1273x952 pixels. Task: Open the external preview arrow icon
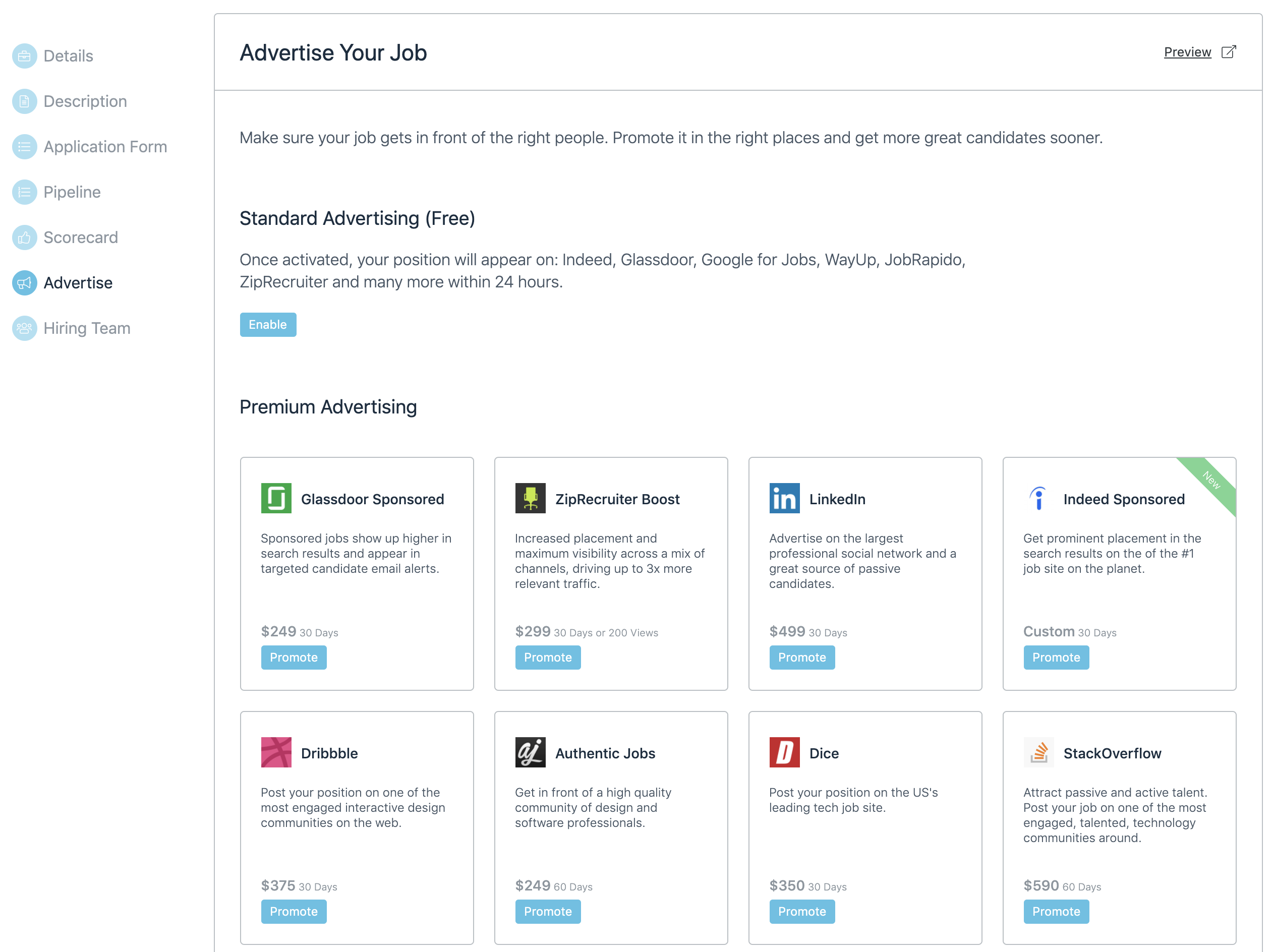(1228, 52)
